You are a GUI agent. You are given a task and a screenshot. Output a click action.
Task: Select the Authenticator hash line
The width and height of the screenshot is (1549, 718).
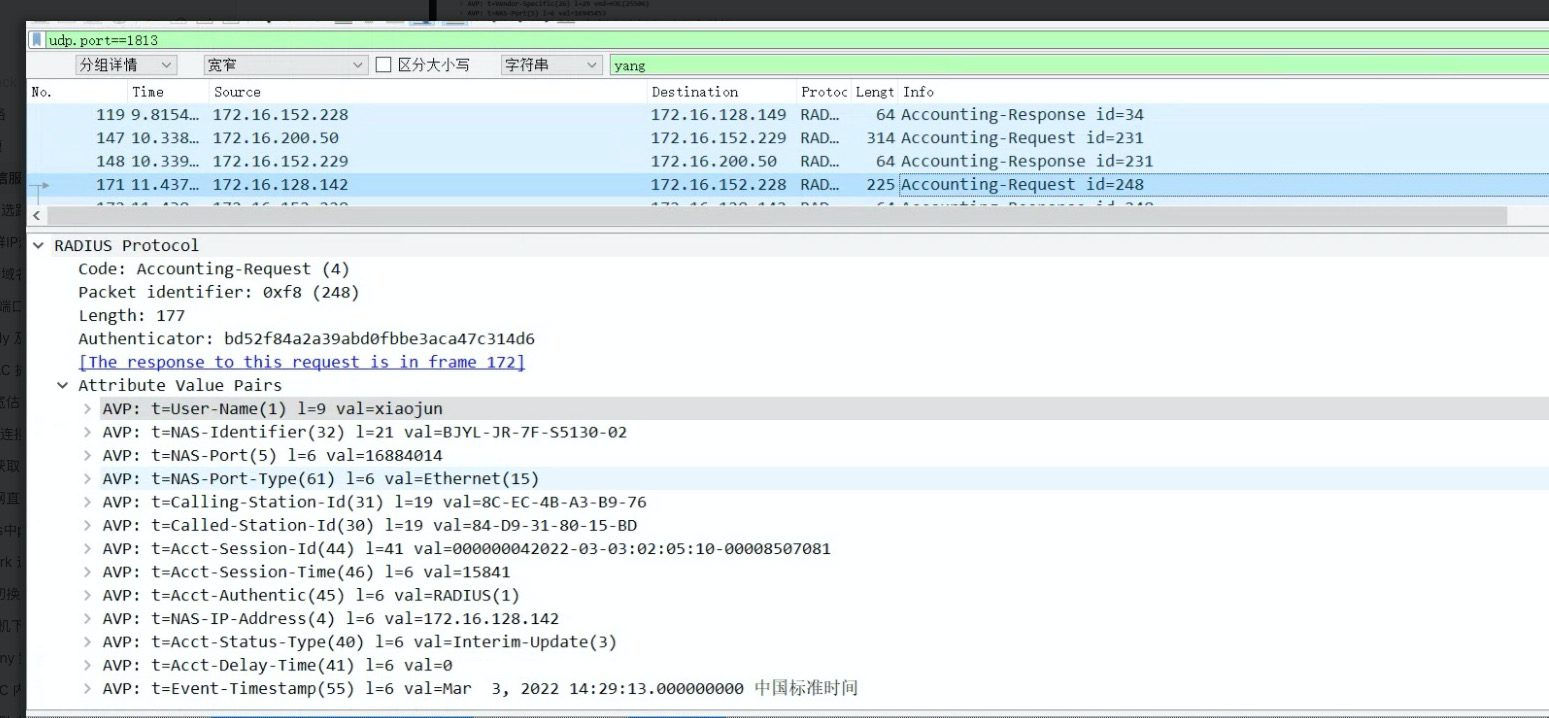(306, 339)
